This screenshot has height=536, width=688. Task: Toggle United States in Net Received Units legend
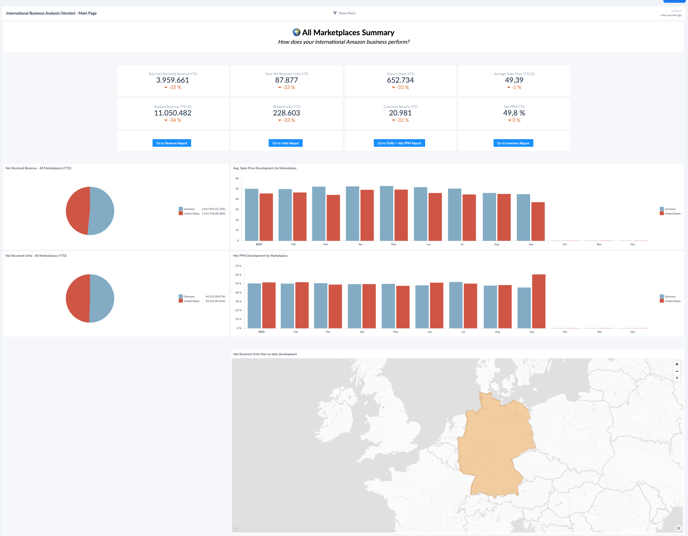click(189, 301)
